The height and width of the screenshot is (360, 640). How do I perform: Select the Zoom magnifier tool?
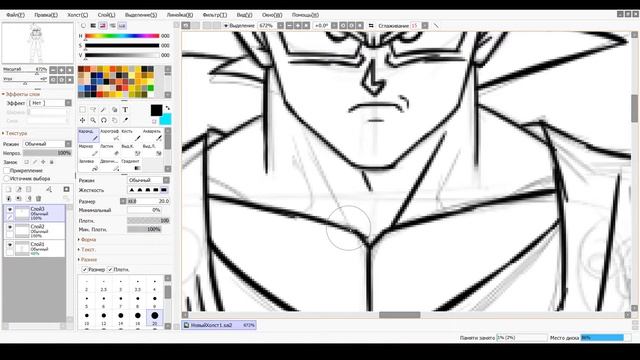coord(93,120)
